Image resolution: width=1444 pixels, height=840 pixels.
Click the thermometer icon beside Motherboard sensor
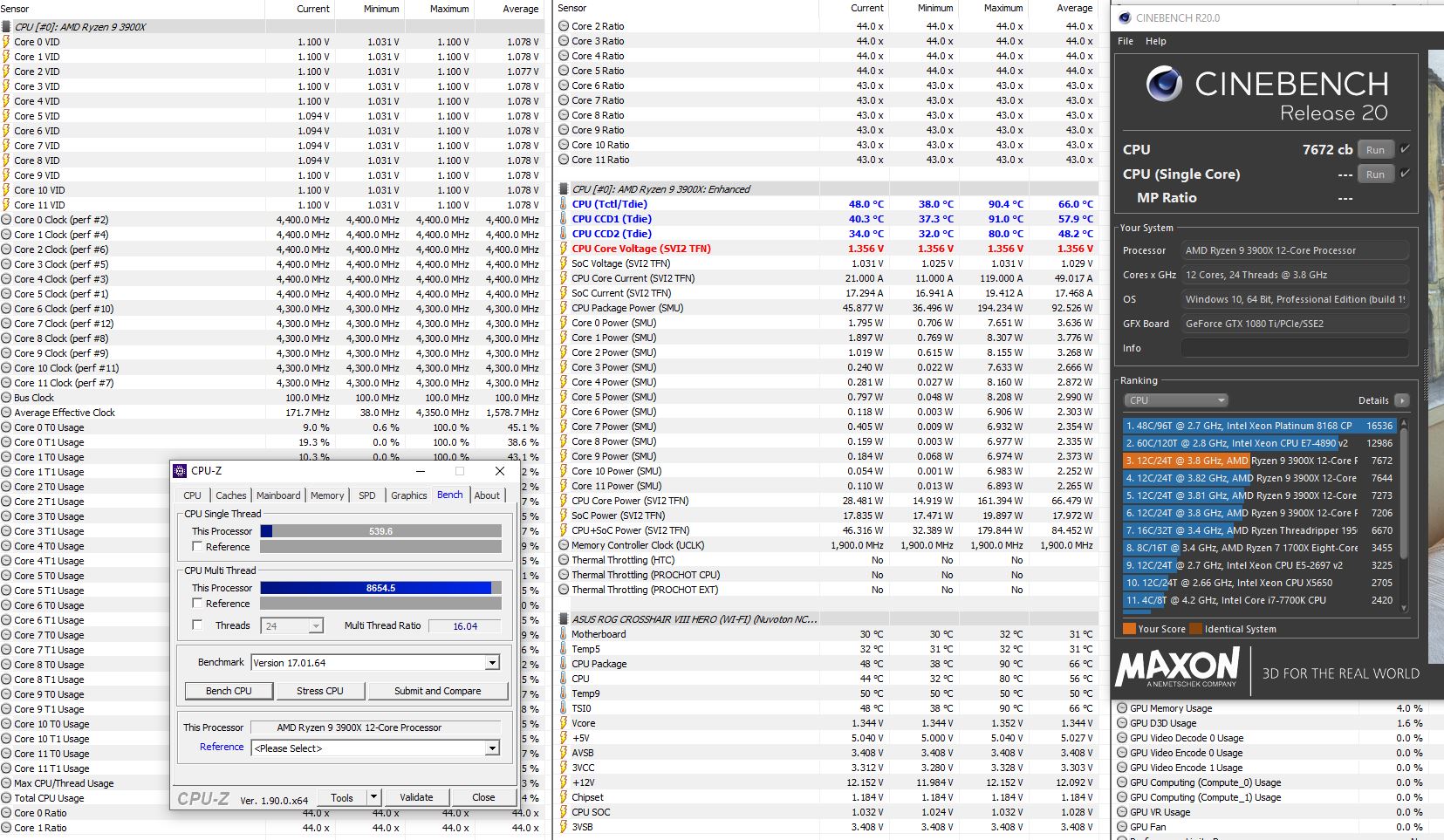tap(564, 634)
